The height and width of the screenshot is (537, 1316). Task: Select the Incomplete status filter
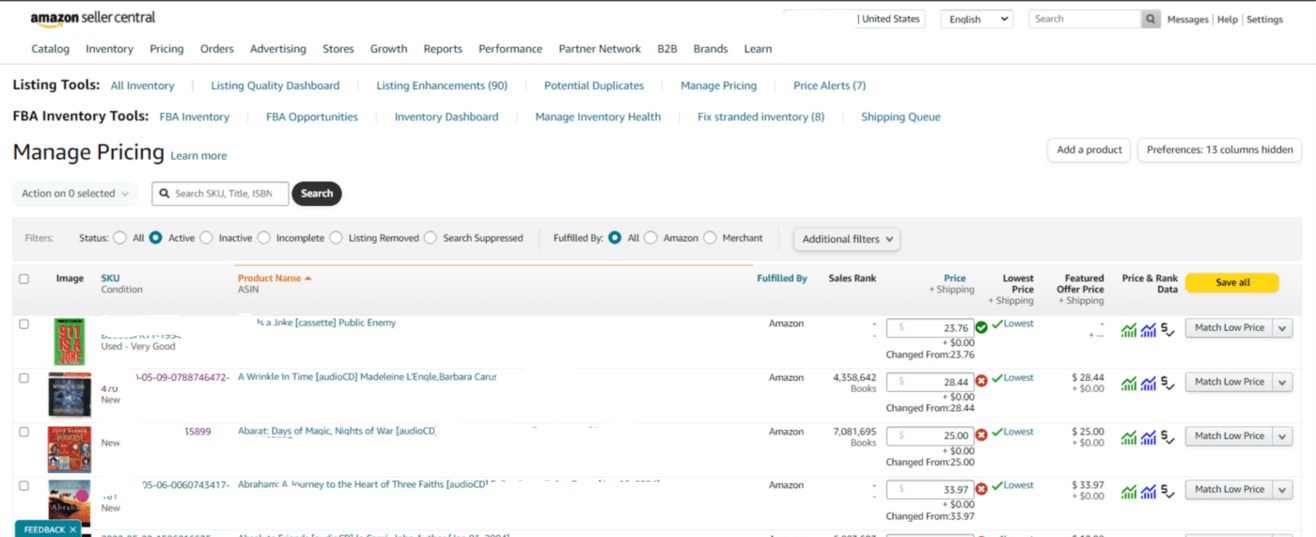click(263, 238)
